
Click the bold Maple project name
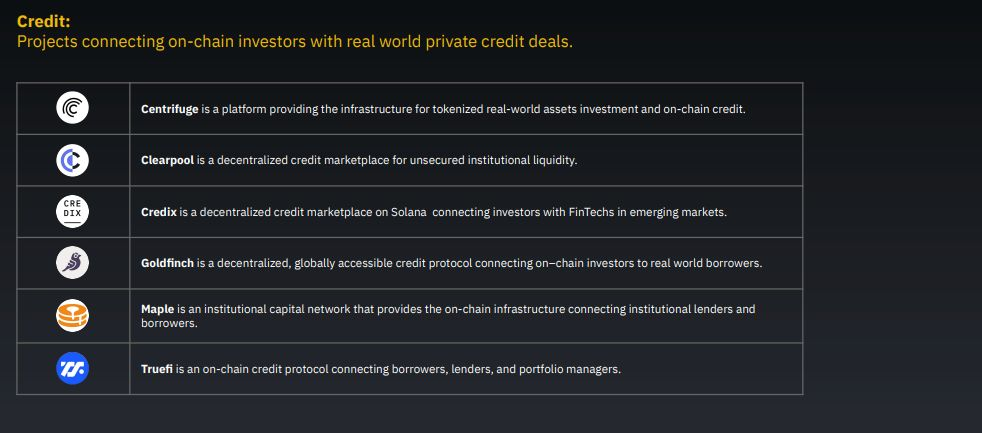pyautogui.click(x=158, y=310)
